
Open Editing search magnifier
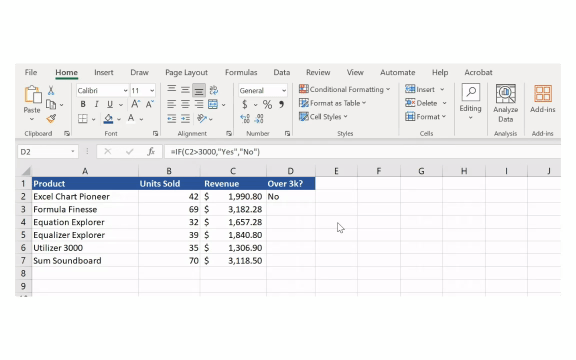tap(471, 92)
